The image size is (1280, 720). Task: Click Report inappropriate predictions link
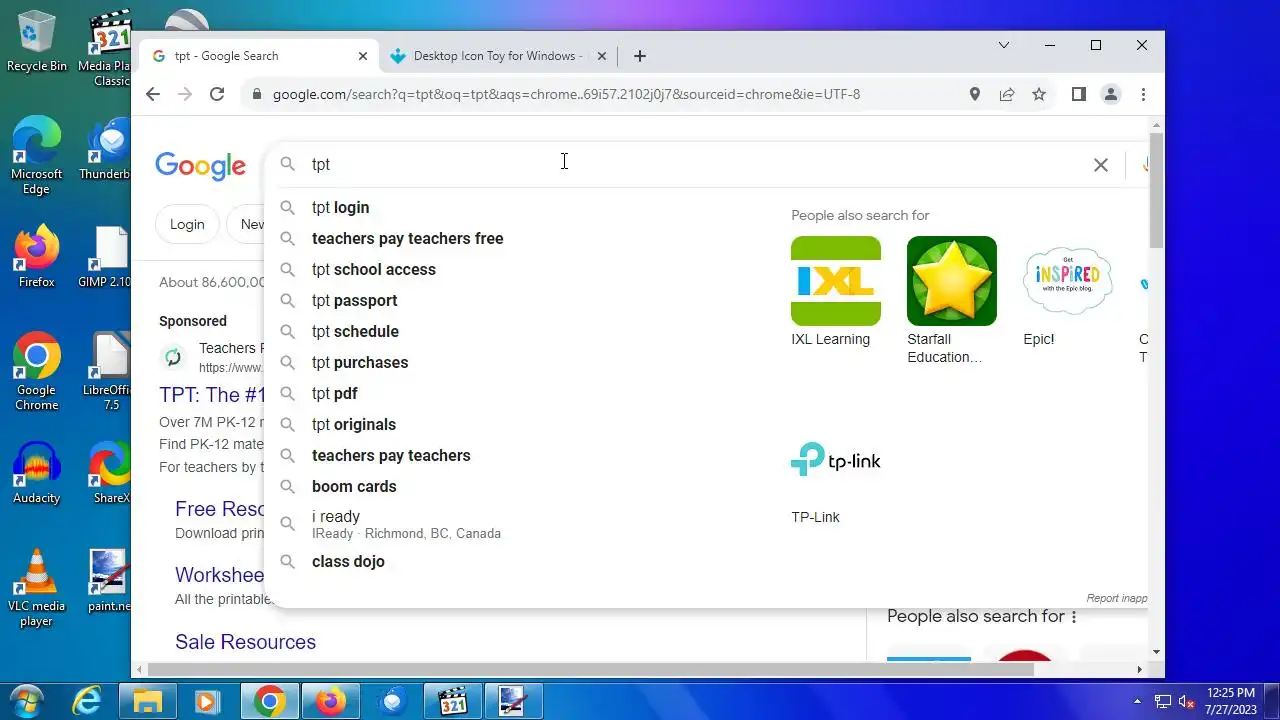tap(1117, 598)
